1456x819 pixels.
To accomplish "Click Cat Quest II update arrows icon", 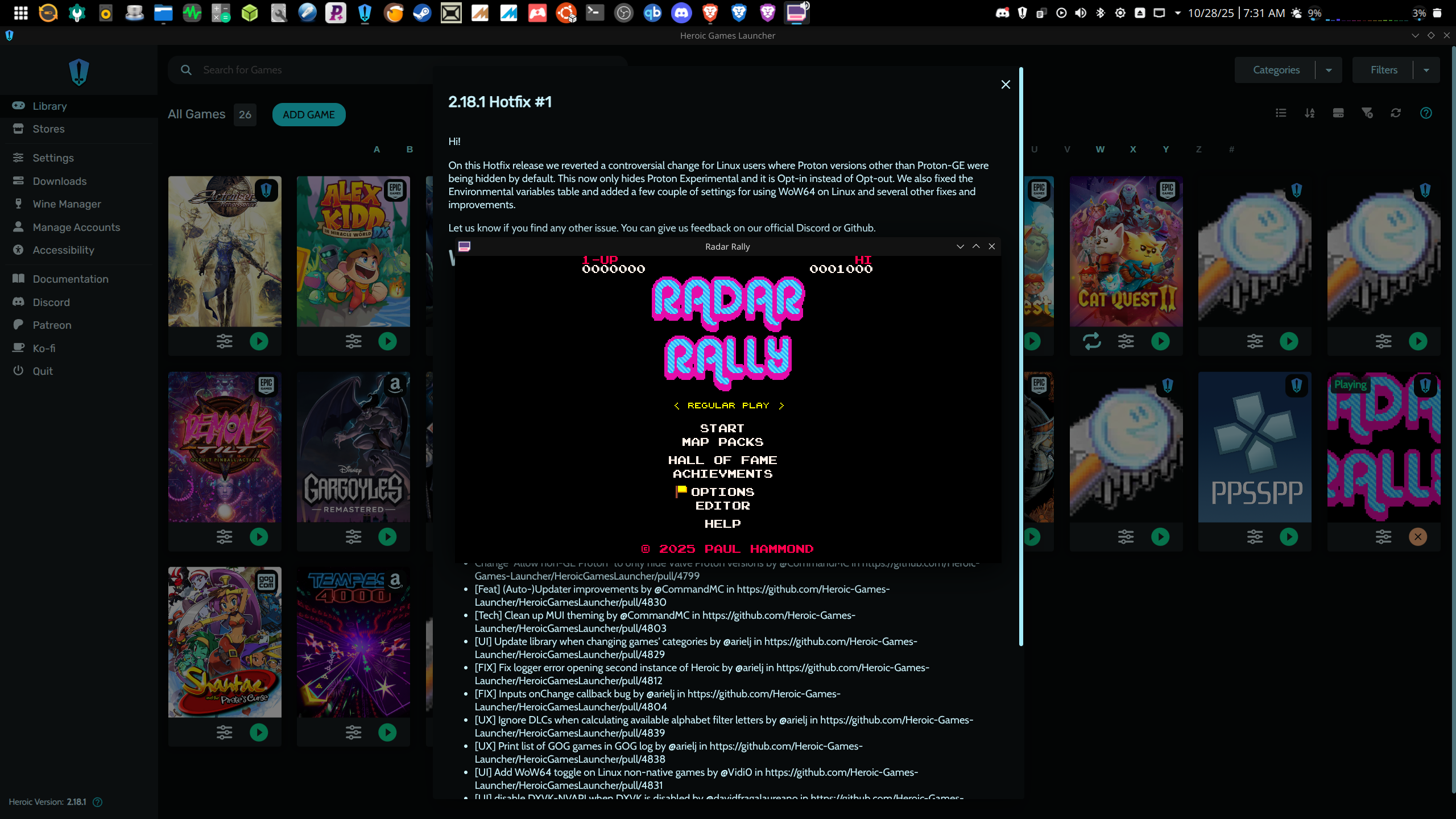I will [x=1091, y=341].
